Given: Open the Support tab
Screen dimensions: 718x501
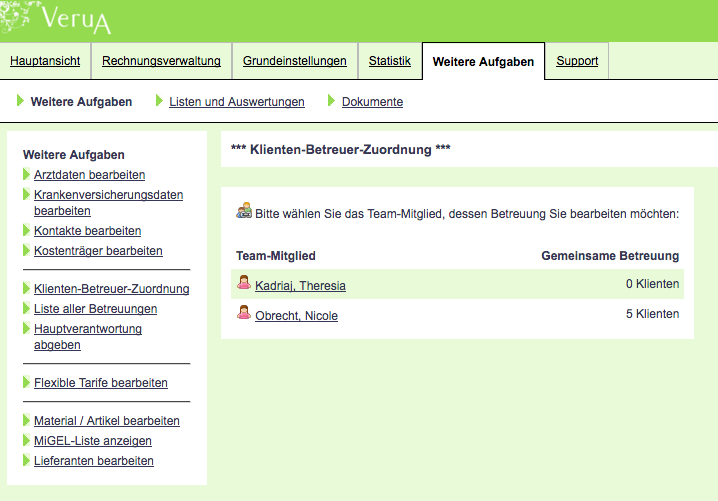Looking at the screenshot, I should [577, 61].
